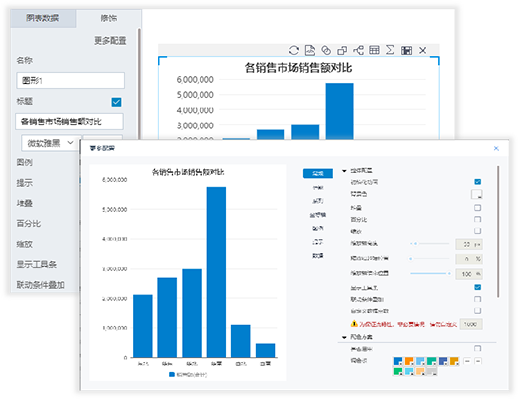Switch to the 图表数据 tab

pos(43,18)
